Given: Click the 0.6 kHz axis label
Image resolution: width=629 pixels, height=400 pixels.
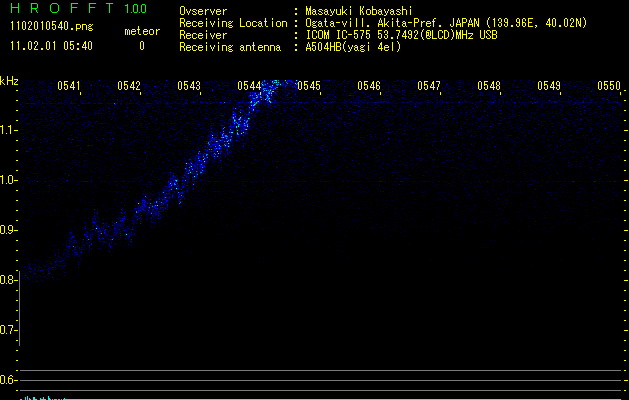Looking at the screenshot, I should [x=8, y=380].
